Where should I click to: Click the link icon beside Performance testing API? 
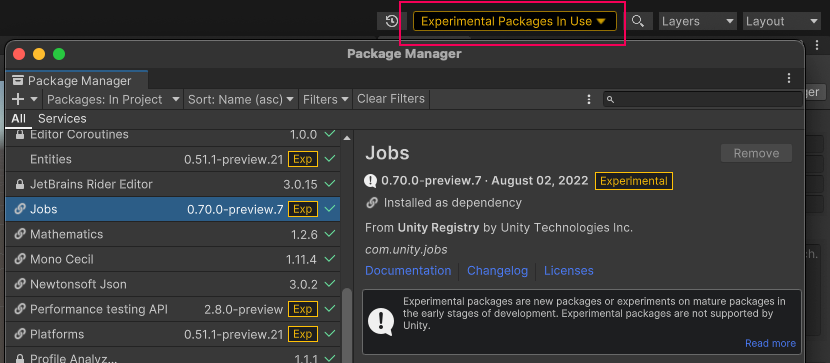pos(20,309)
